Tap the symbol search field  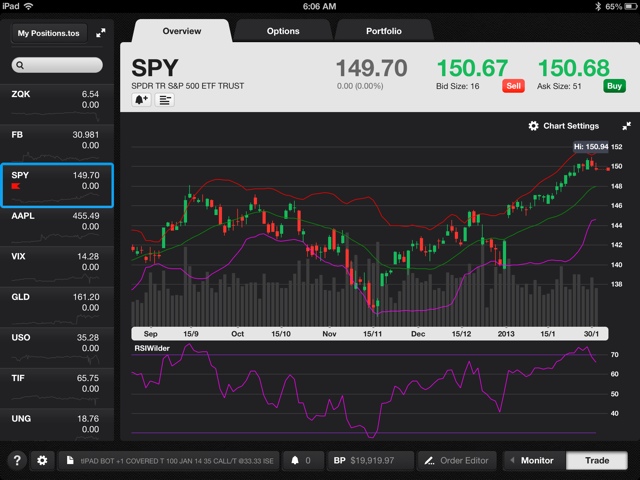57,65
